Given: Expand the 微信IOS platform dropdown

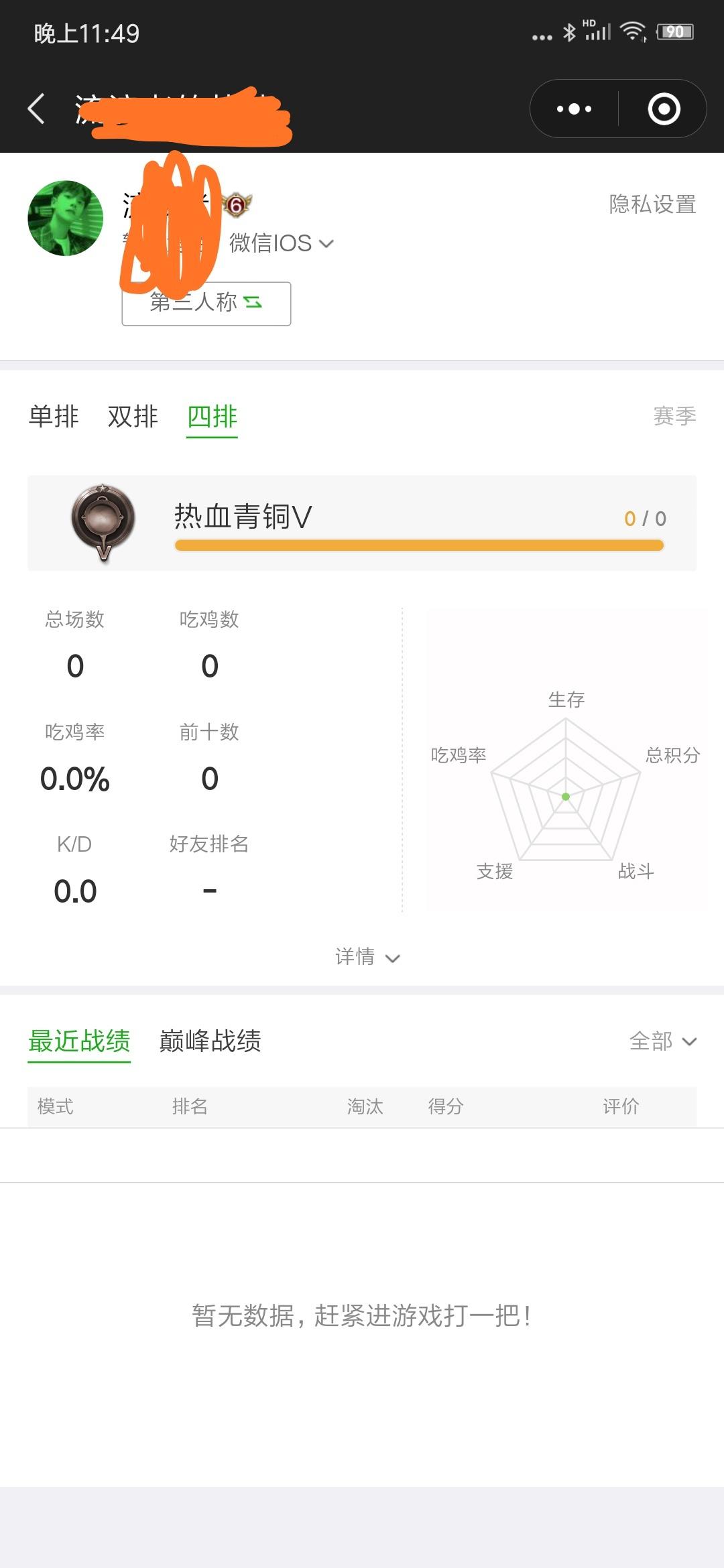Looking at the screenshot, I should 282,243.
